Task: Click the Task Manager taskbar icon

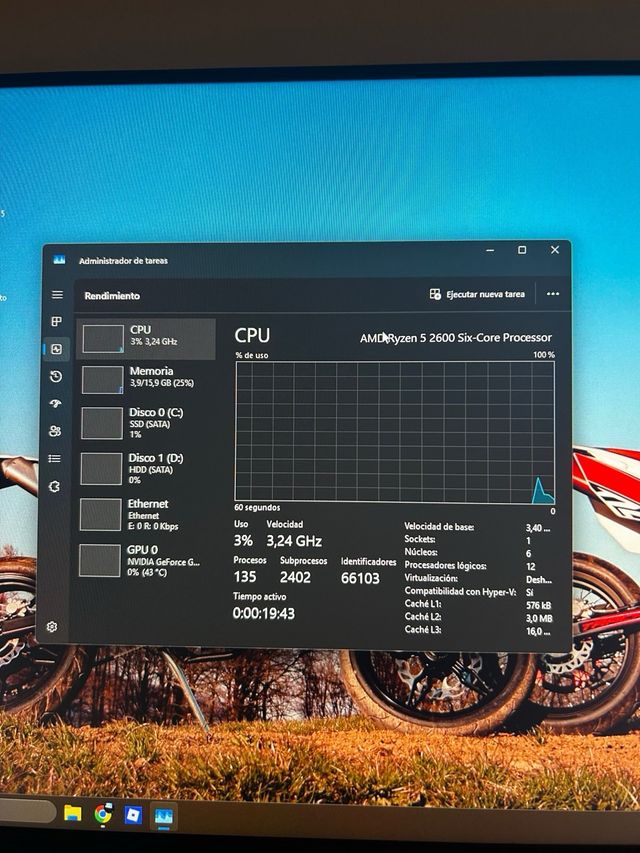Action: click(163, 816)
